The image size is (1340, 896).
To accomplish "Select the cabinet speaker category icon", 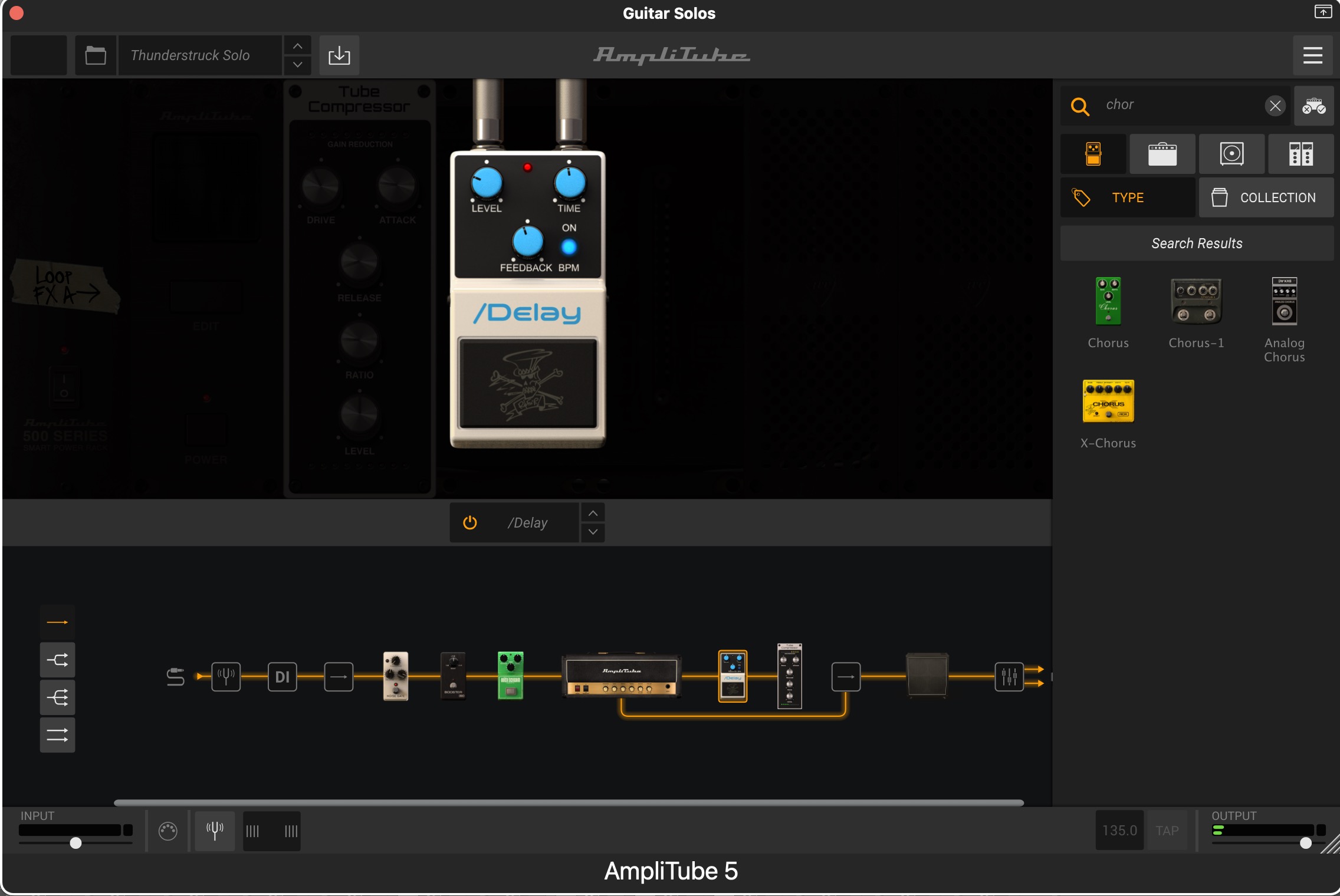I will pos(1231,154).
